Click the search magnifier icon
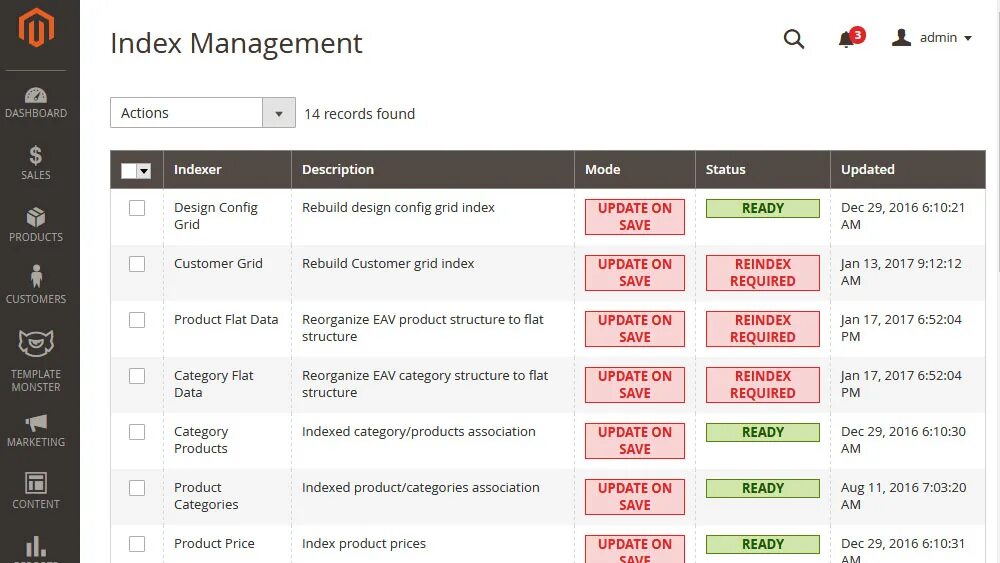The width and height of the screenshot is (1000, 563). point(793,38)
